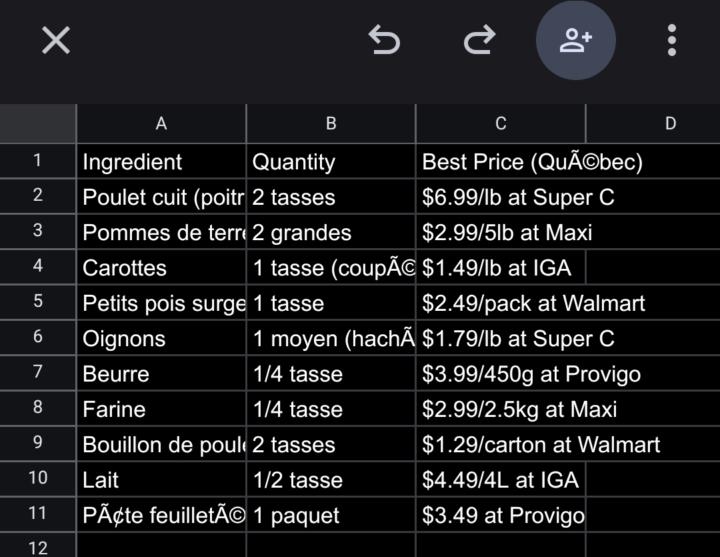
Task: Select column D header
Action: pos(669,124)
